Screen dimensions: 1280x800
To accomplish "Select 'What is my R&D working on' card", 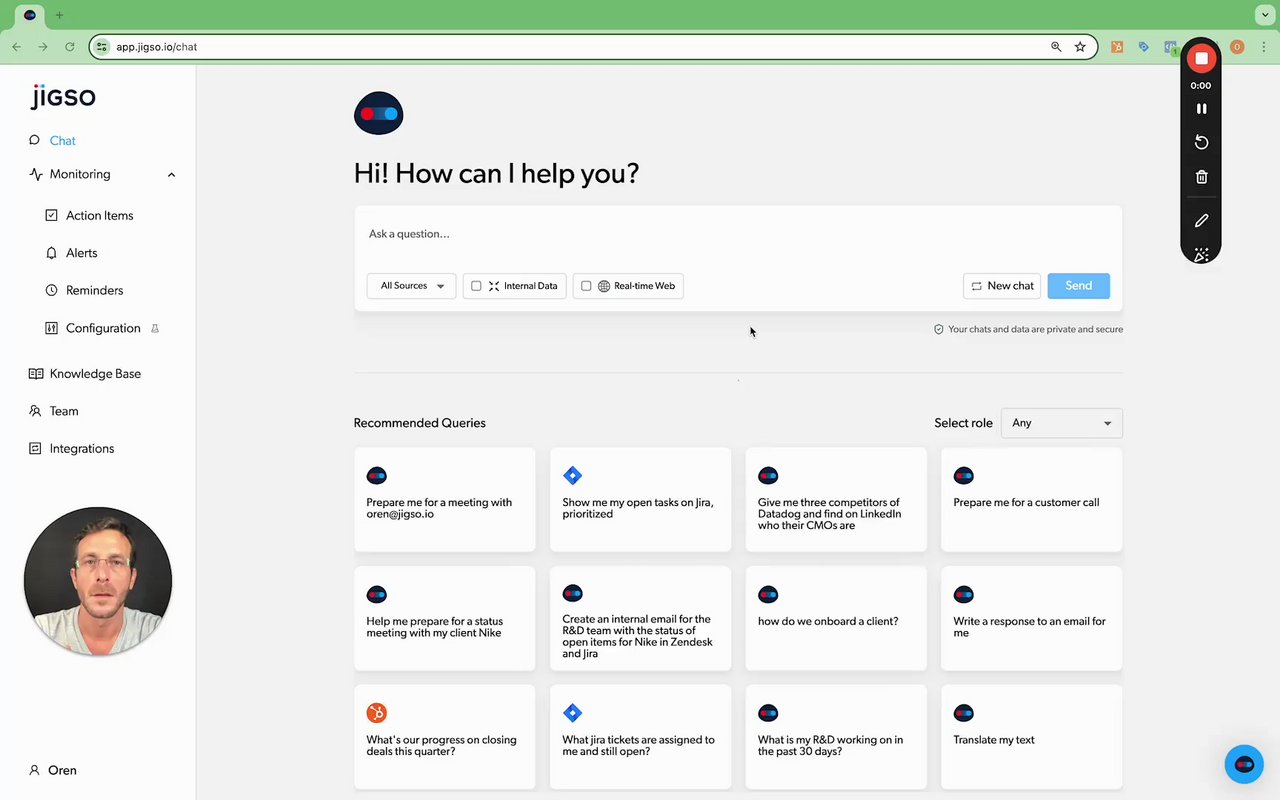I will tap(836, 737).
